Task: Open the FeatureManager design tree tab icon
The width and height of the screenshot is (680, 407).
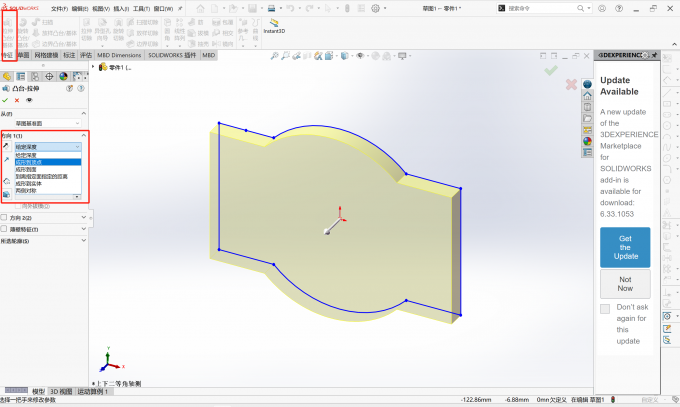Action: coord(7,76)
